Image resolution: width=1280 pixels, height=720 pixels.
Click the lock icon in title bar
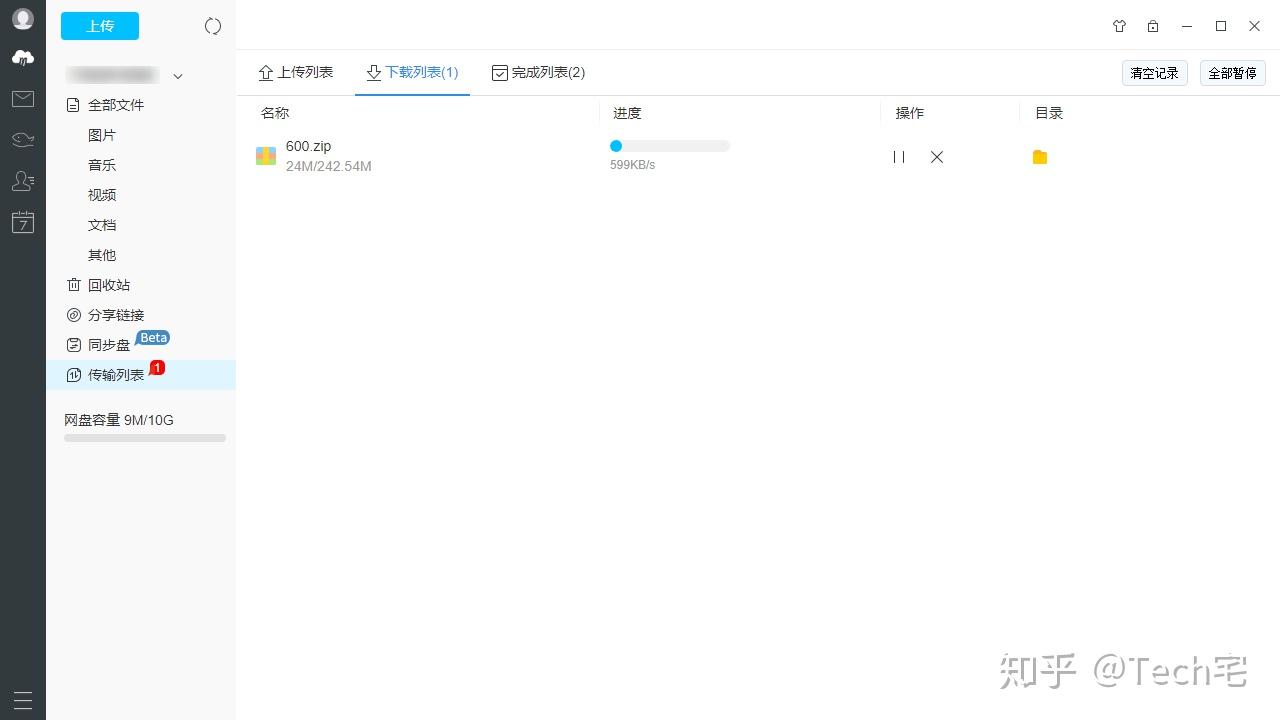pos(1153,26)
